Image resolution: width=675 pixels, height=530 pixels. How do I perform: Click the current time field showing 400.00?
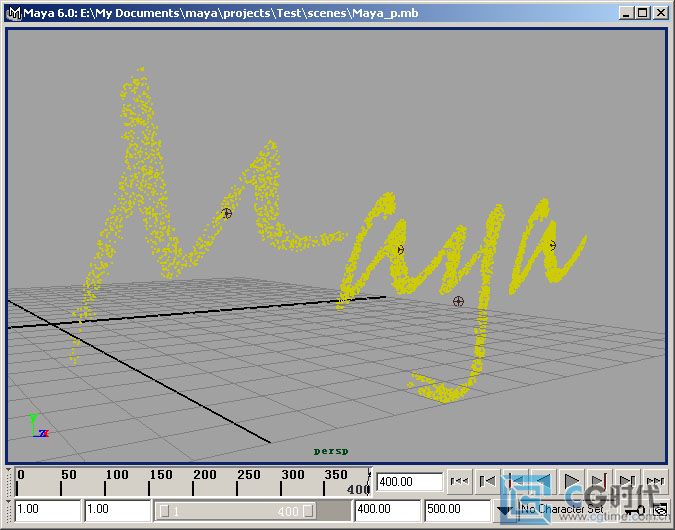coord(410,481)
